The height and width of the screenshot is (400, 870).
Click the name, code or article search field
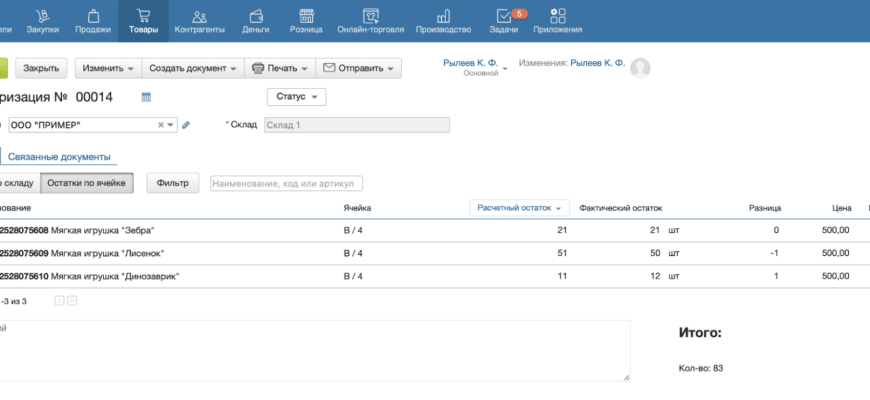[286, 183]
